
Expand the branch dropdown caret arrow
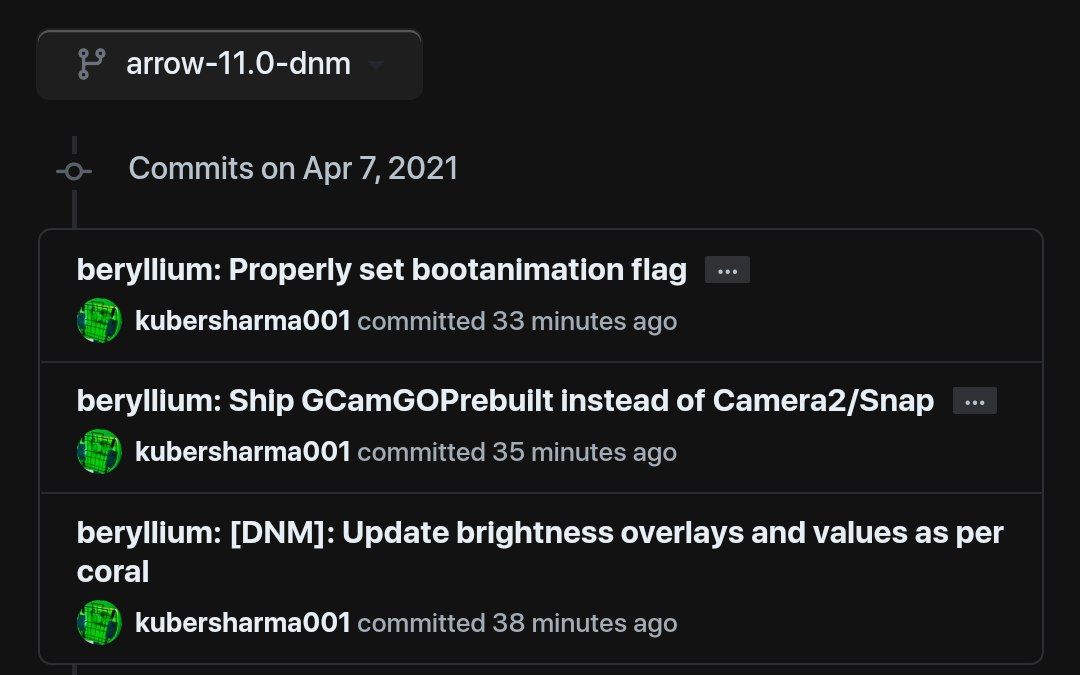[376, 65]
